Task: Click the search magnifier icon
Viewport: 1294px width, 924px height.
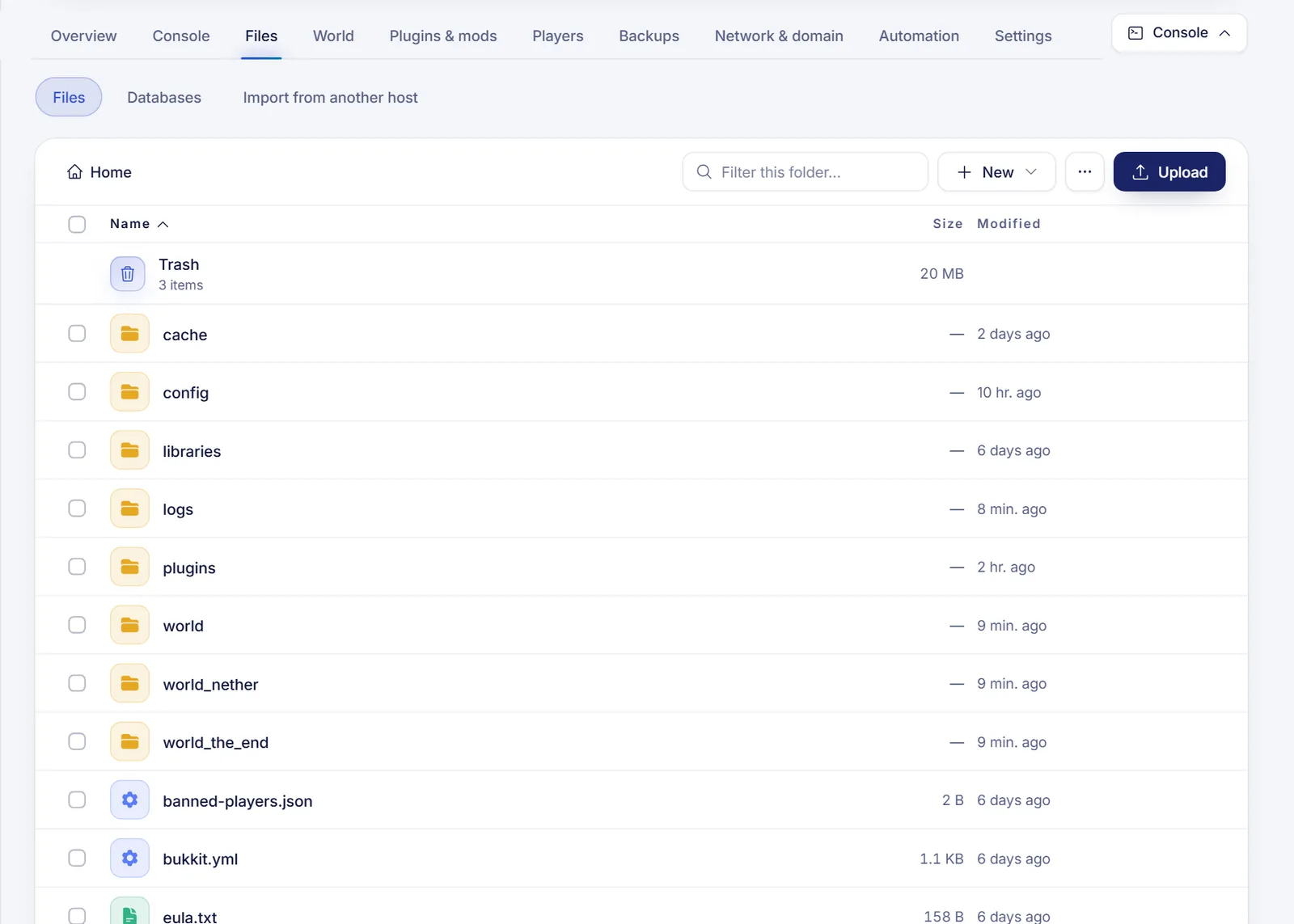Action: 704,171
